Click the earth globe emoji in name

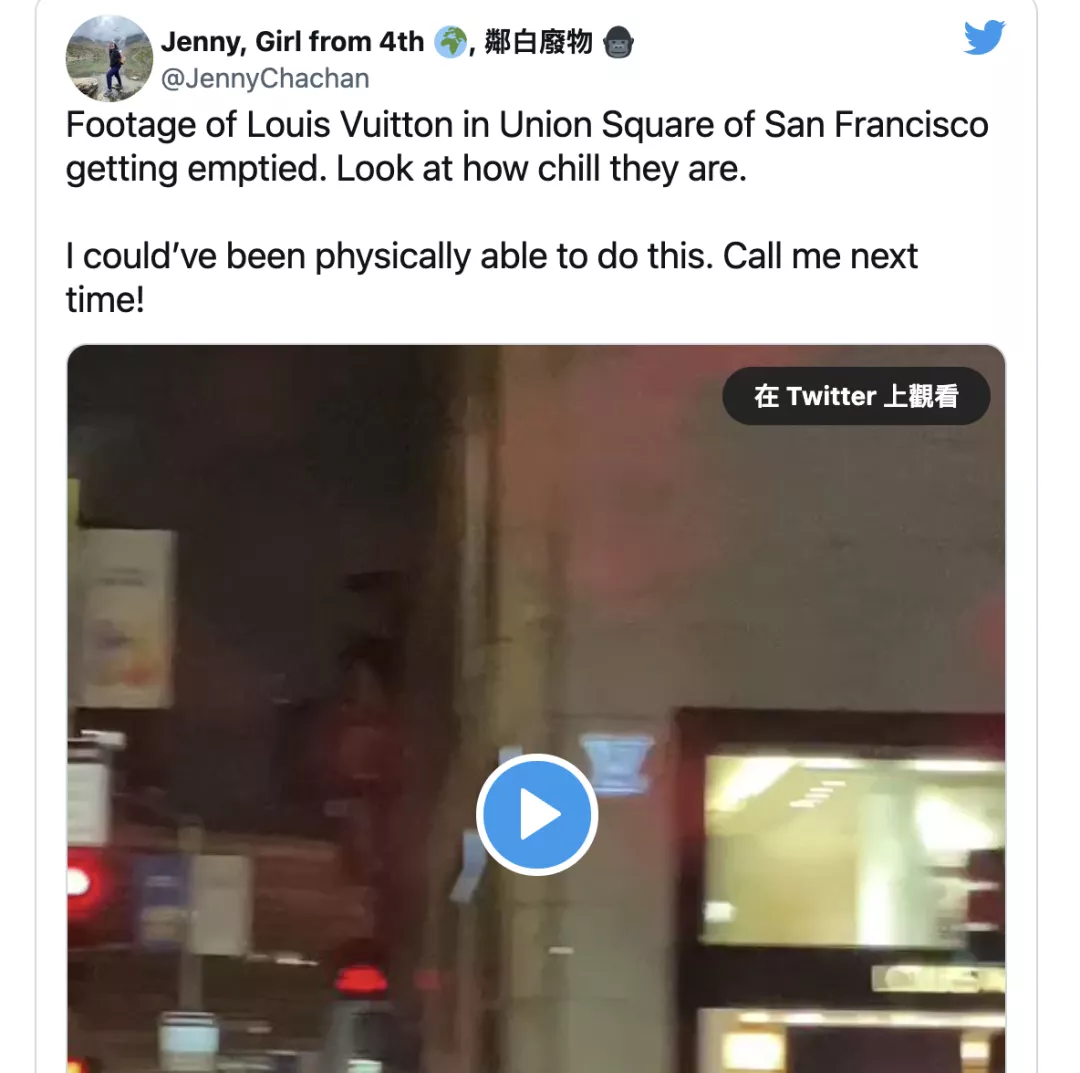coord(451,42)
